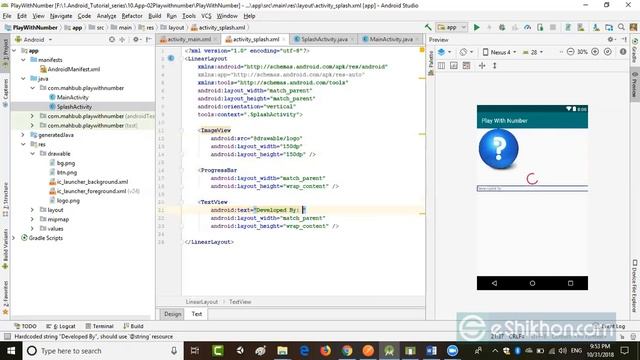
Task: Switch to SplashActivity.java tab
Action: 324,39
